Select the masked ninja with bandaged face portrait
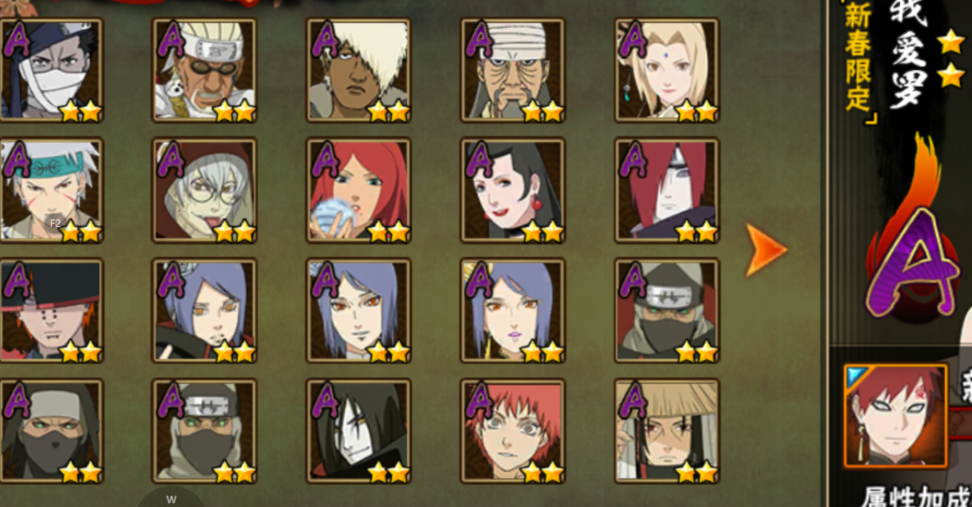 (51, 70)
